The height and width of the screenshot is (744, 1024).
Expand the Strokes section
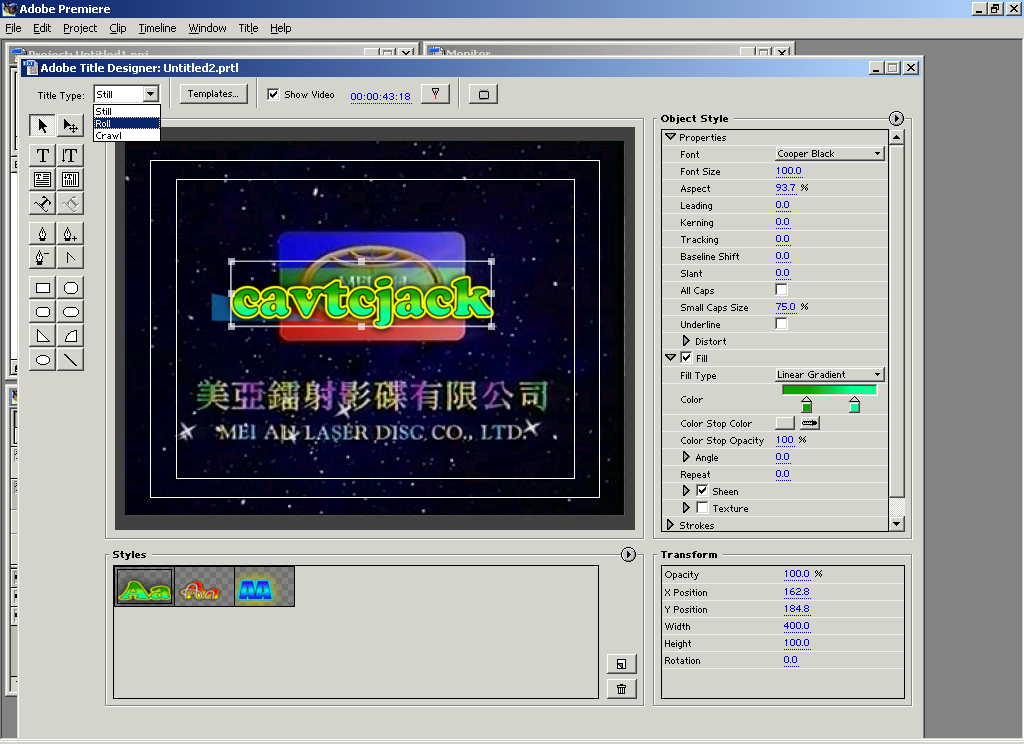coord(670,525)
